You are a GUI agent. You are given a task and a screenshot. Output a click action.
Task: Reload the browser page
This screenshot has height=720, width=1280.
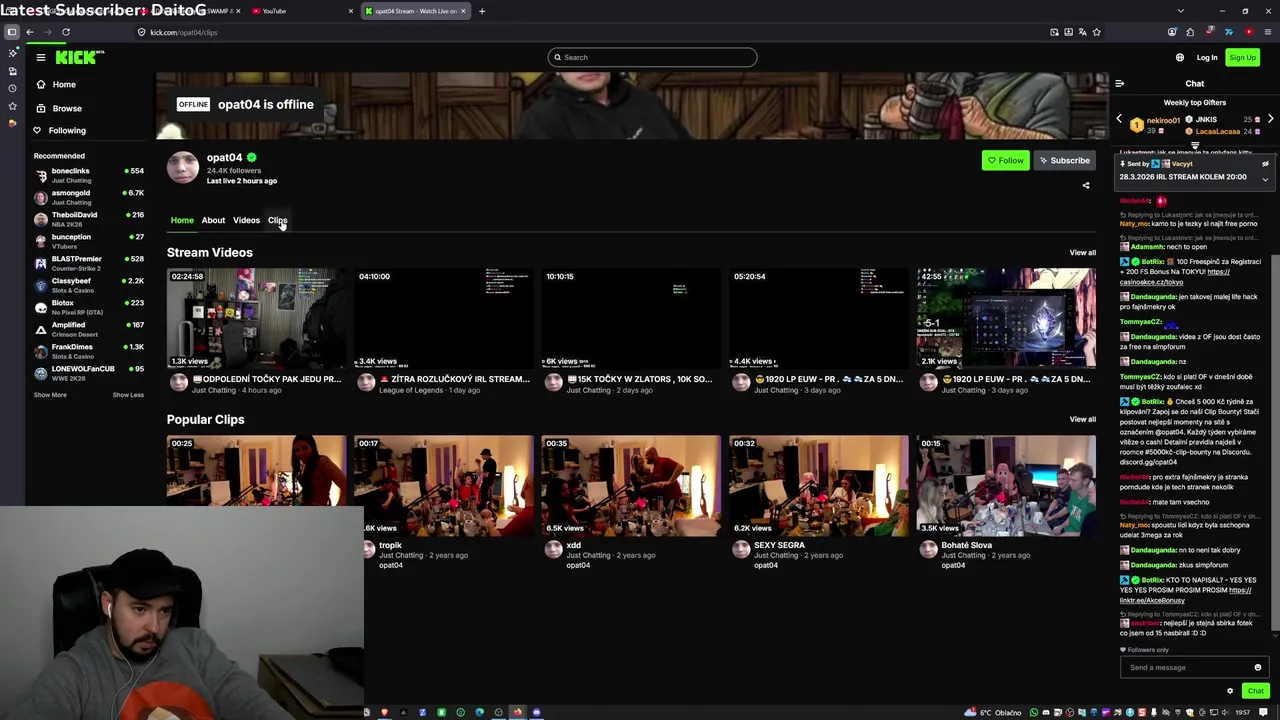click(66, 32)
